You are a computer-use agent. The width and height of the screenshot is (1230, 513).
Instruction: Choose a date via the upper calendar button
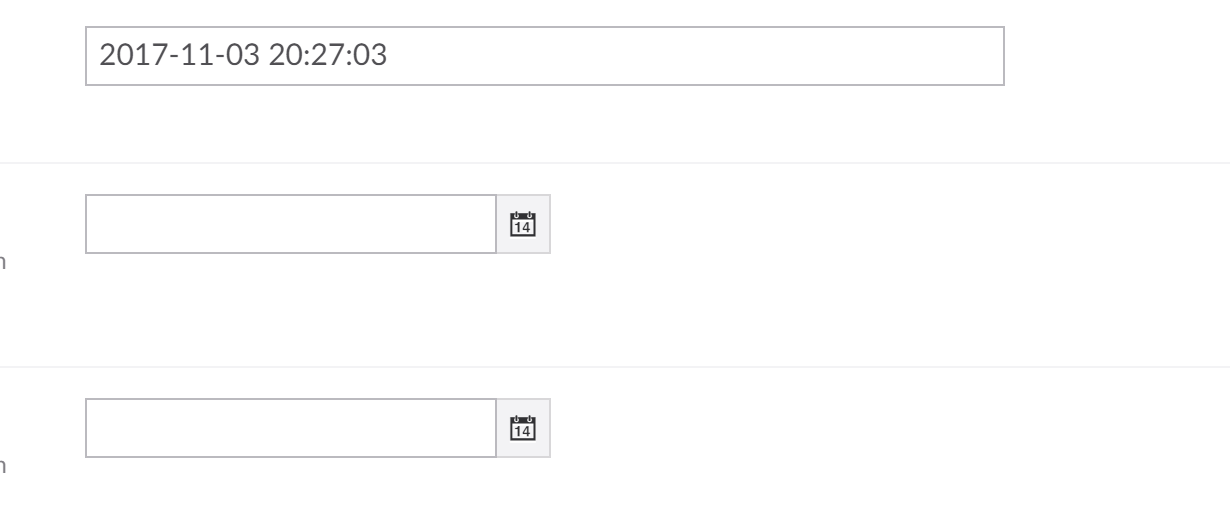pos(523,224)
